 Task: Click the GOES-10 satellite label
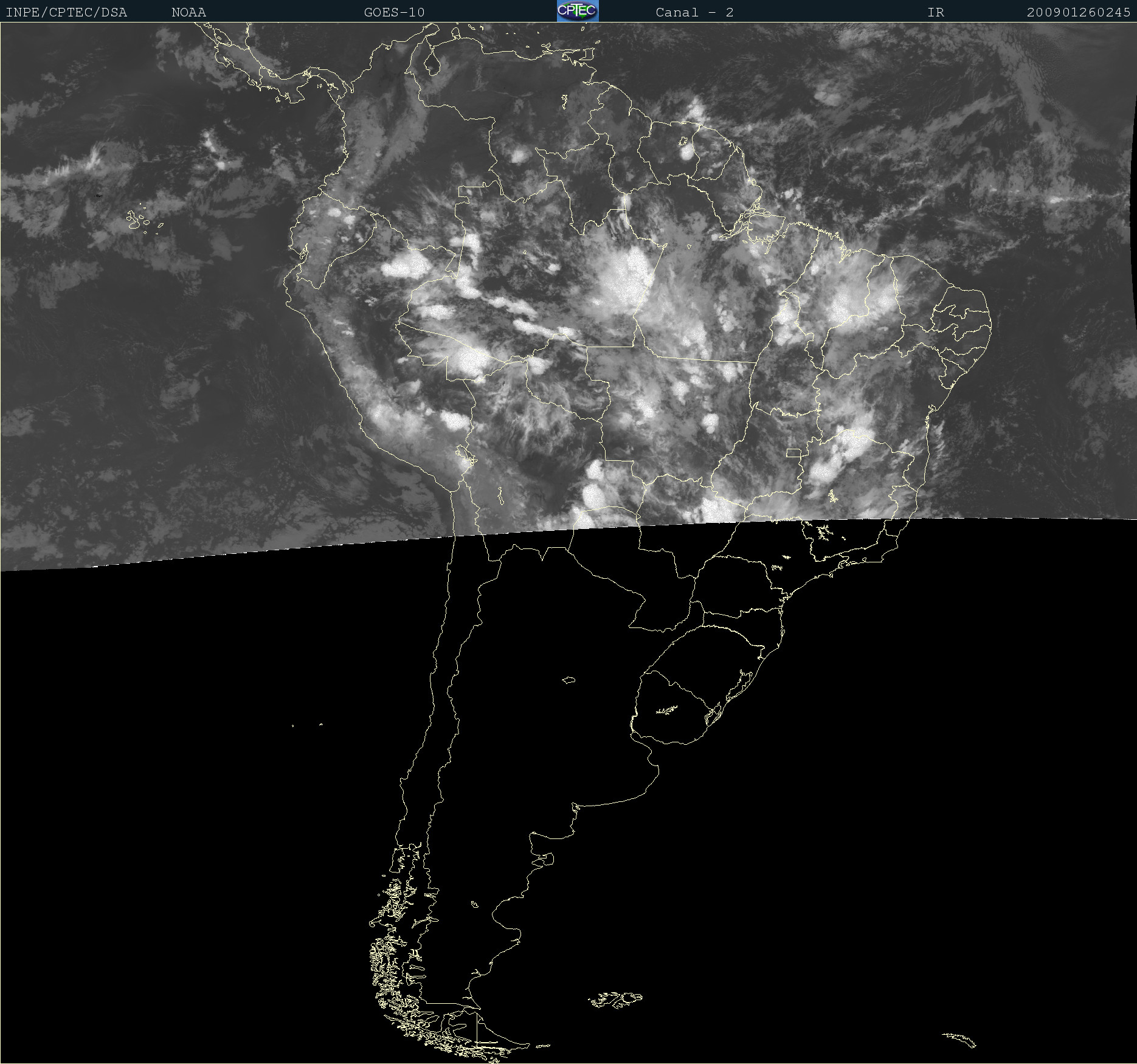click(394, 12)
